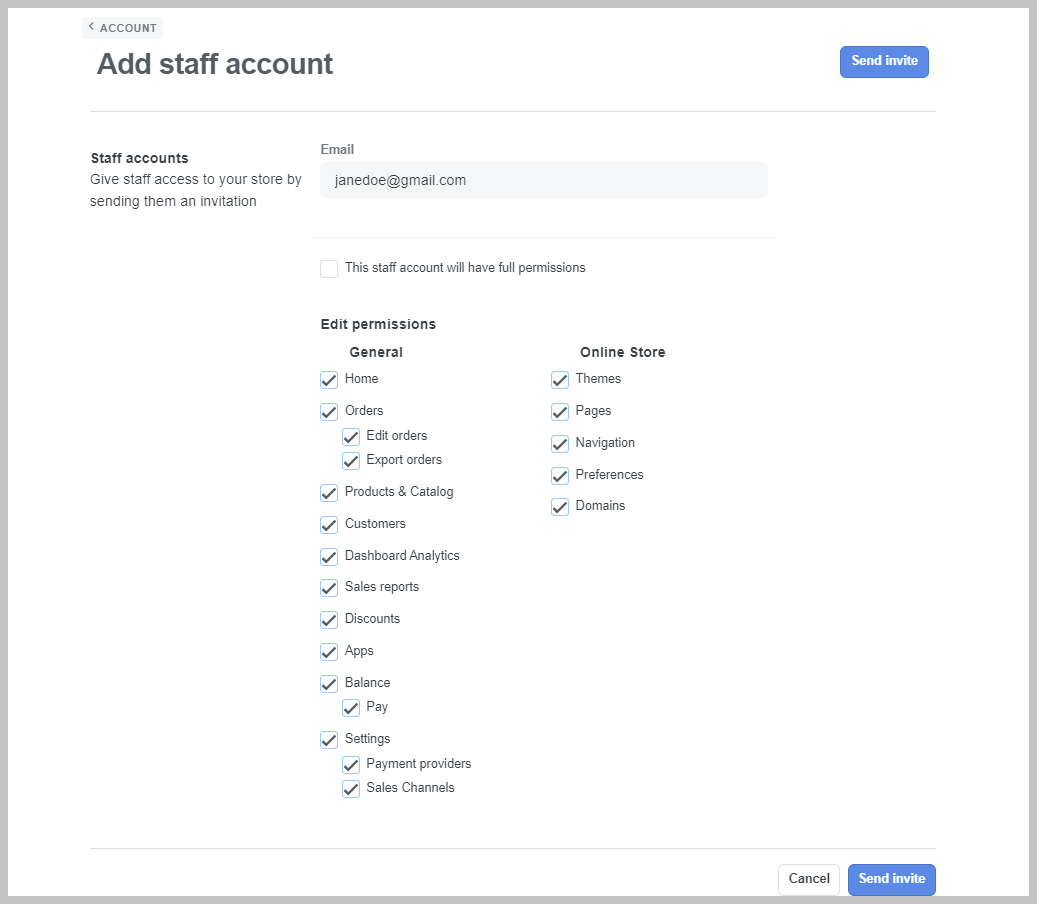Toggle the Pages checkbox

(x=560, y=411)
